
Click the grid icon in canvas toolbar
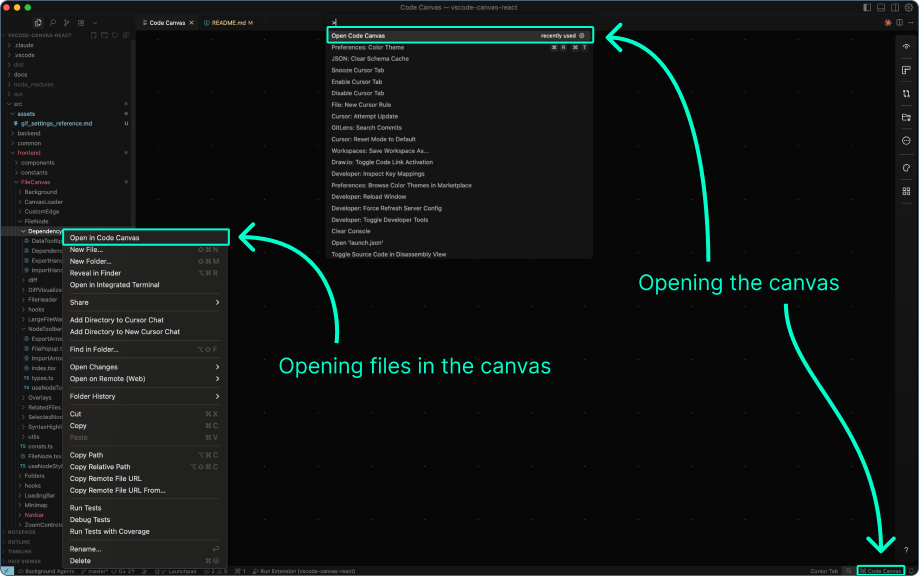tap(906, 191)
